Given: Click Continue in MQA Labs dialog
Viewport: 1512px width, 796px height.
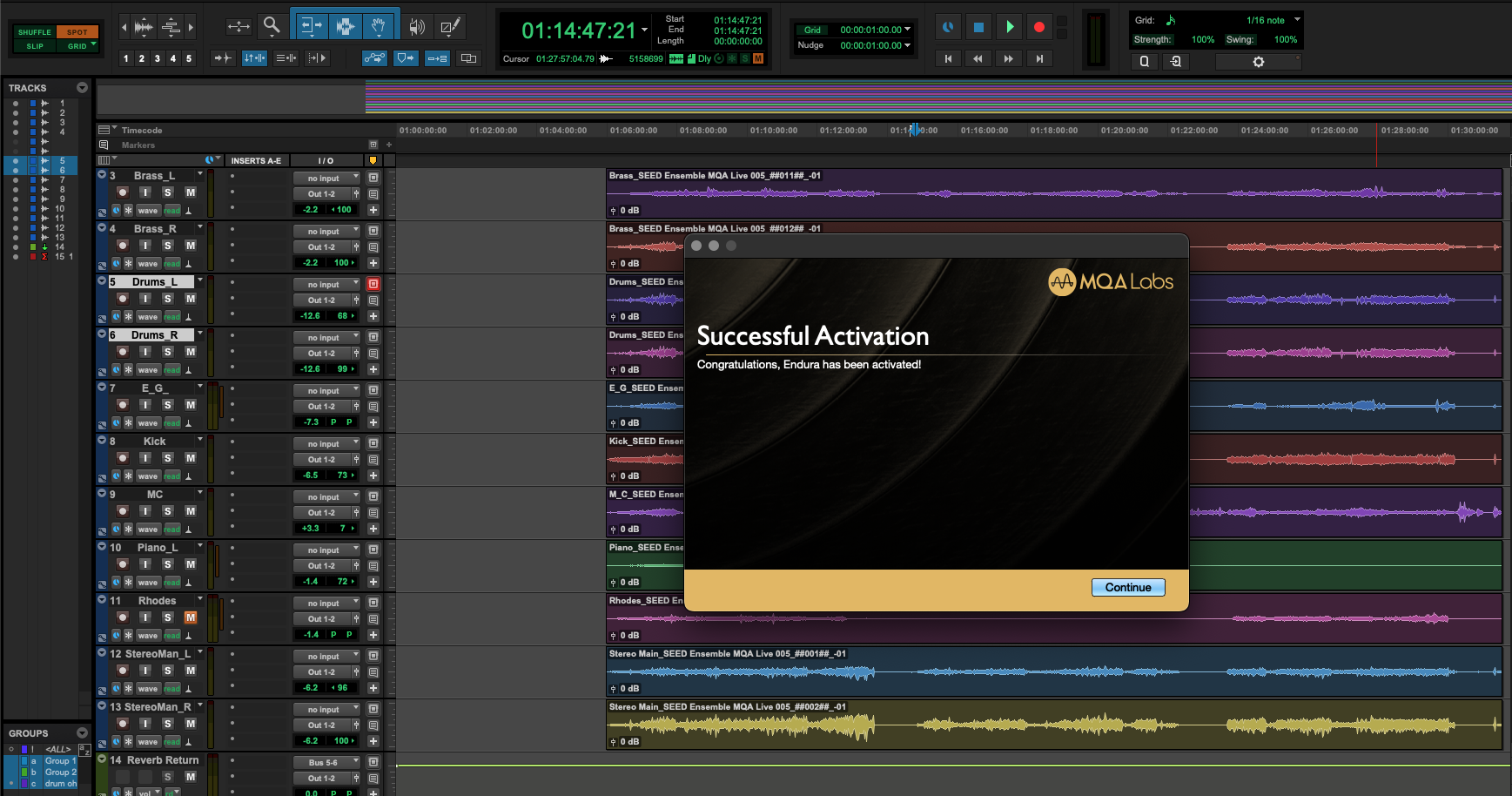Looking at the screenshot, I should (x=1128, y=587).
